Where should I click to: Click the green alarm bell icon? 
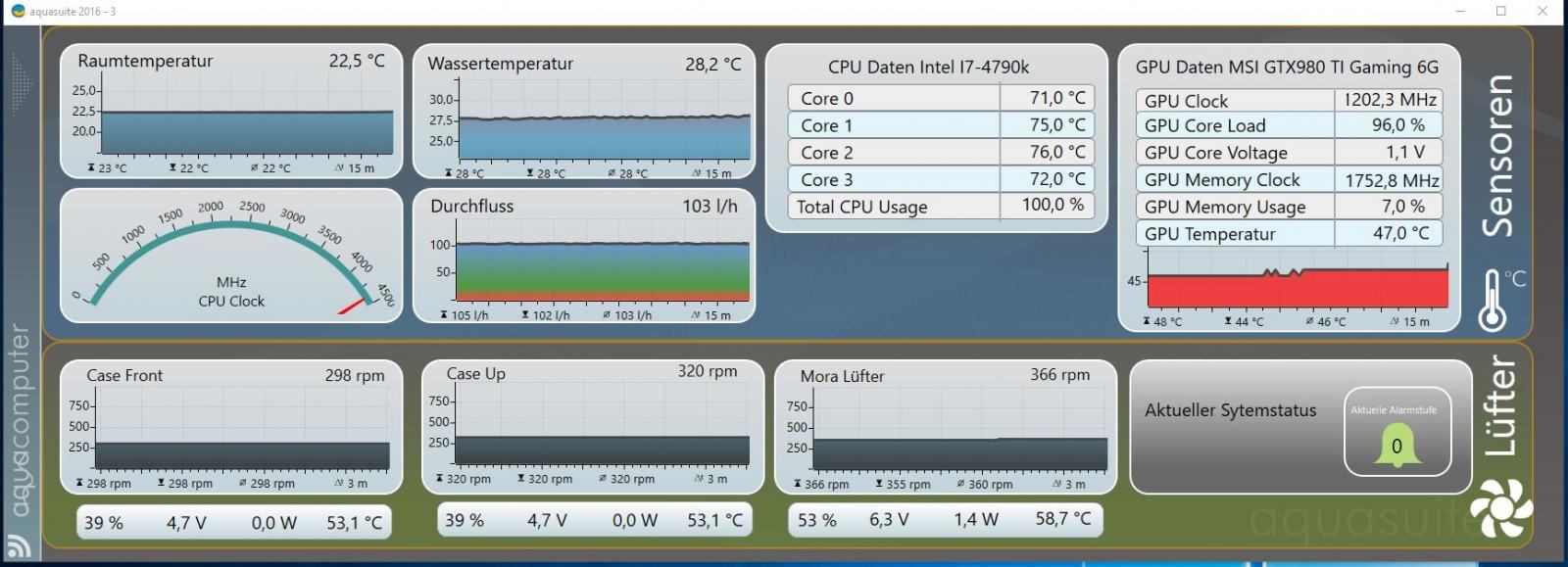[x=1396, y=447]
